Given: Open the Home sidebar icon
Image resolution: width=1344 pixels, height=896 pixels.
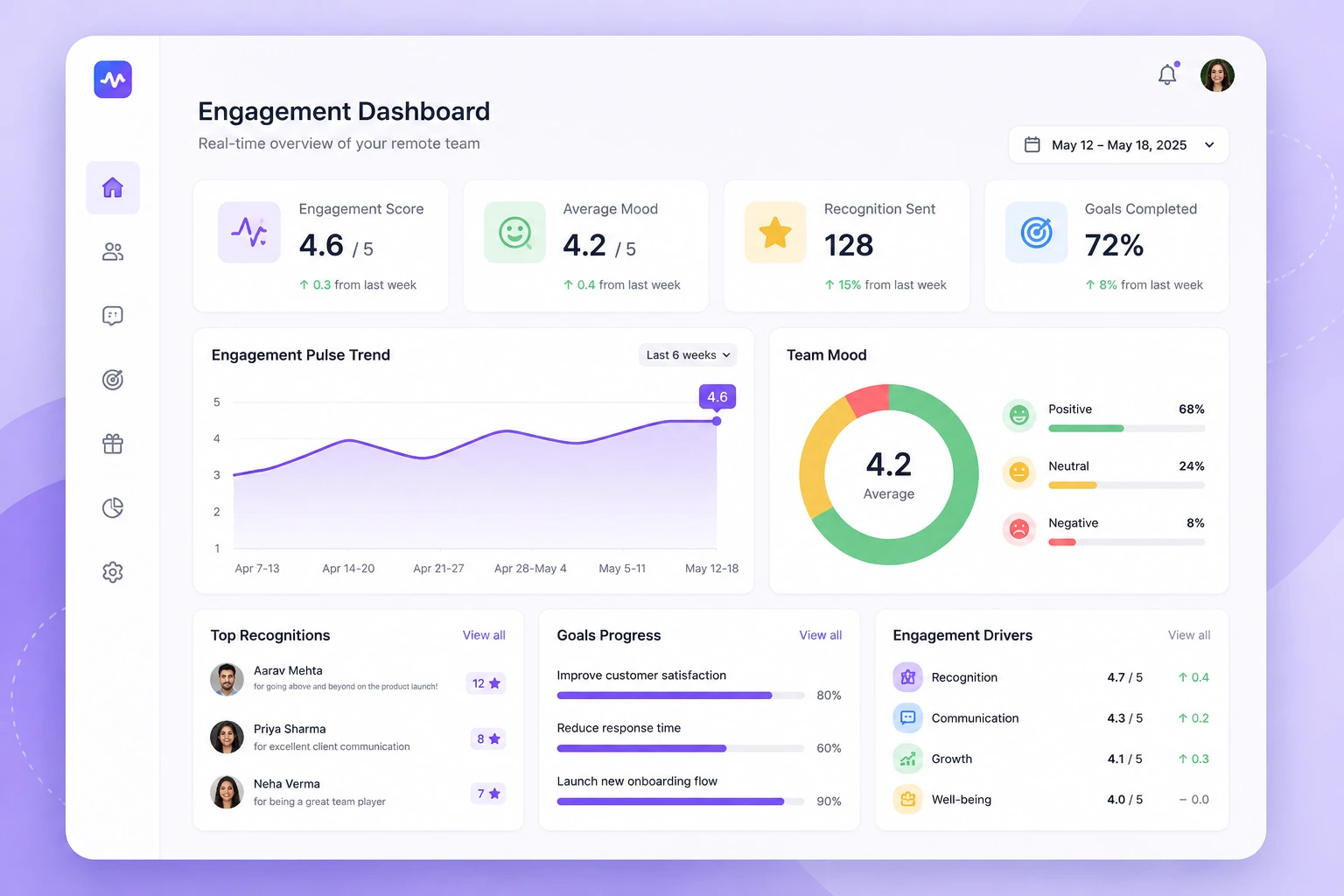Looking at the screenshot, I should tap(113, 187).
